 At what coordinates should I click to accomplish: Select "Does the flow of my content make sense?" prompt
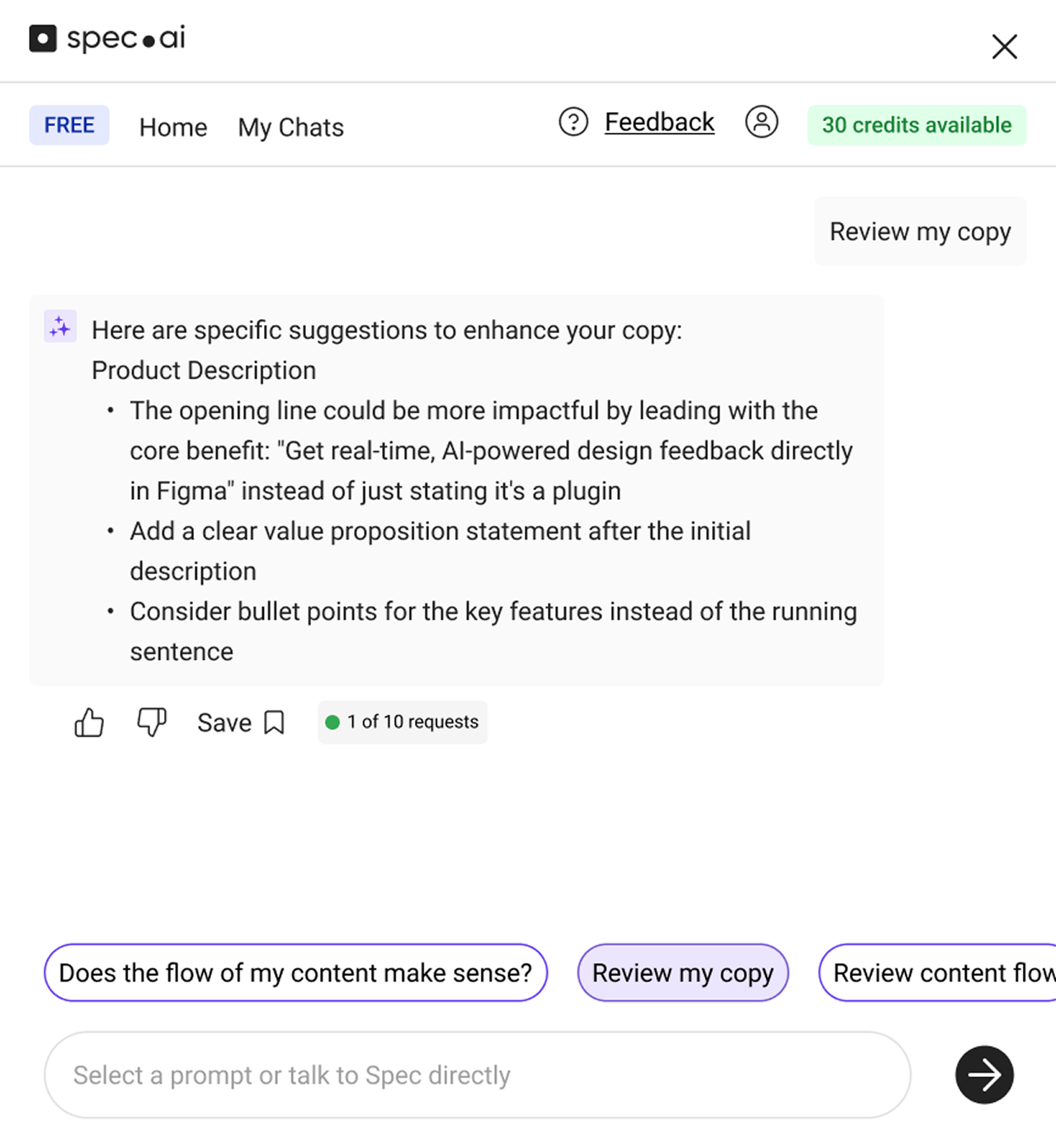295,973
